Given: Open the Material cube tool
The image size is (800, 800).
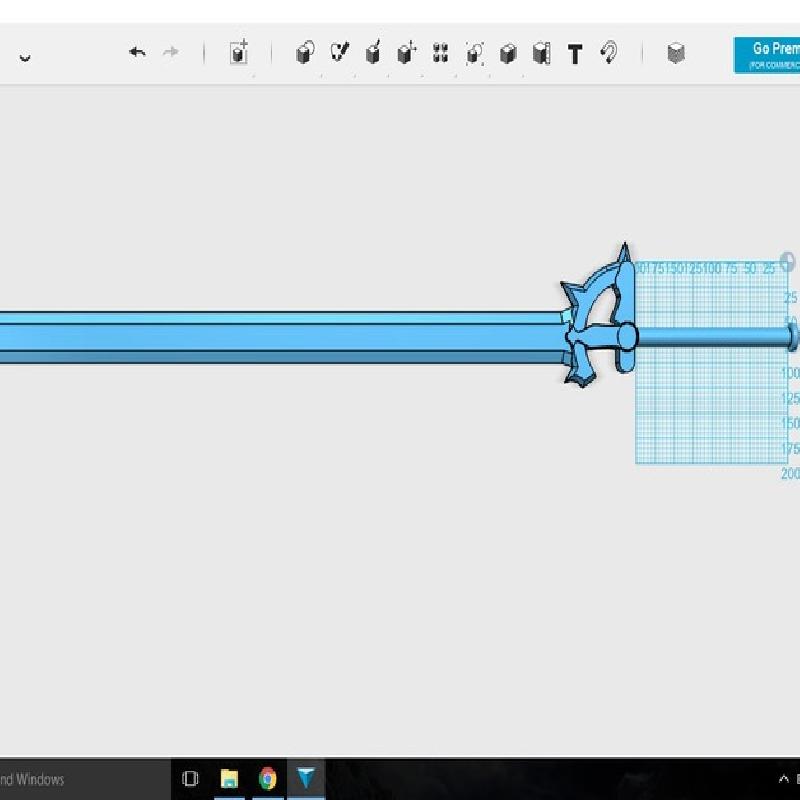Looking at the screenshot, I should [x=676, y=53].
